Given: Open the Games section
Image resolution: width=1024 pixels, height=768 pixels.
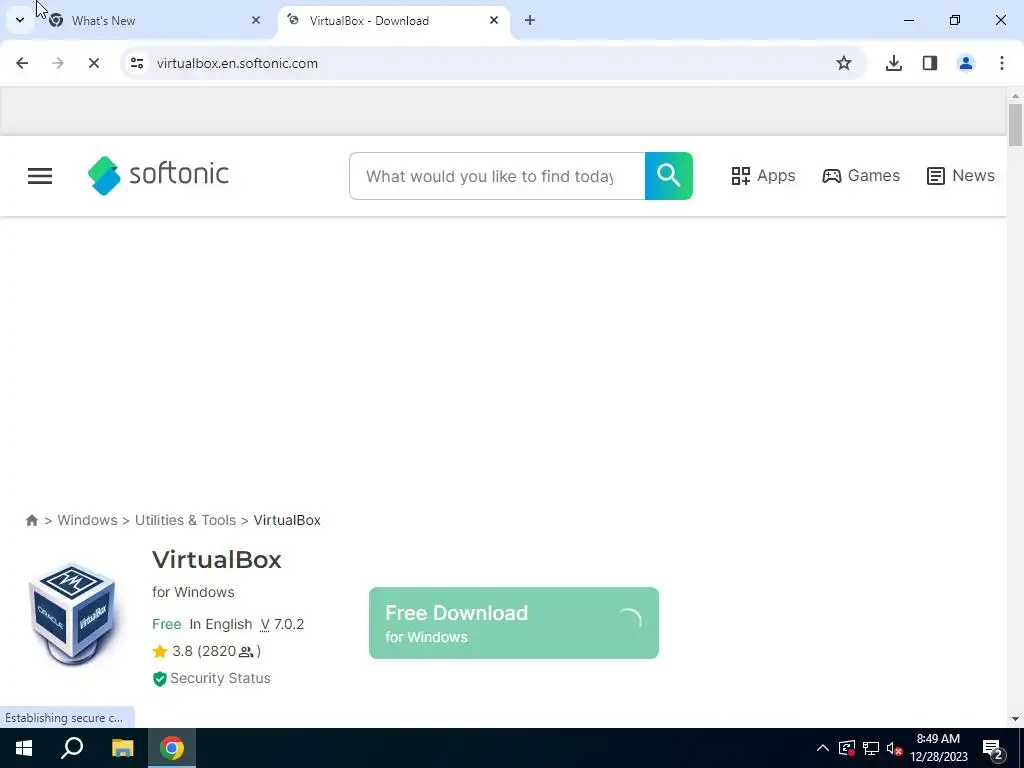Looking at the screenshot, I should [861, 176].
